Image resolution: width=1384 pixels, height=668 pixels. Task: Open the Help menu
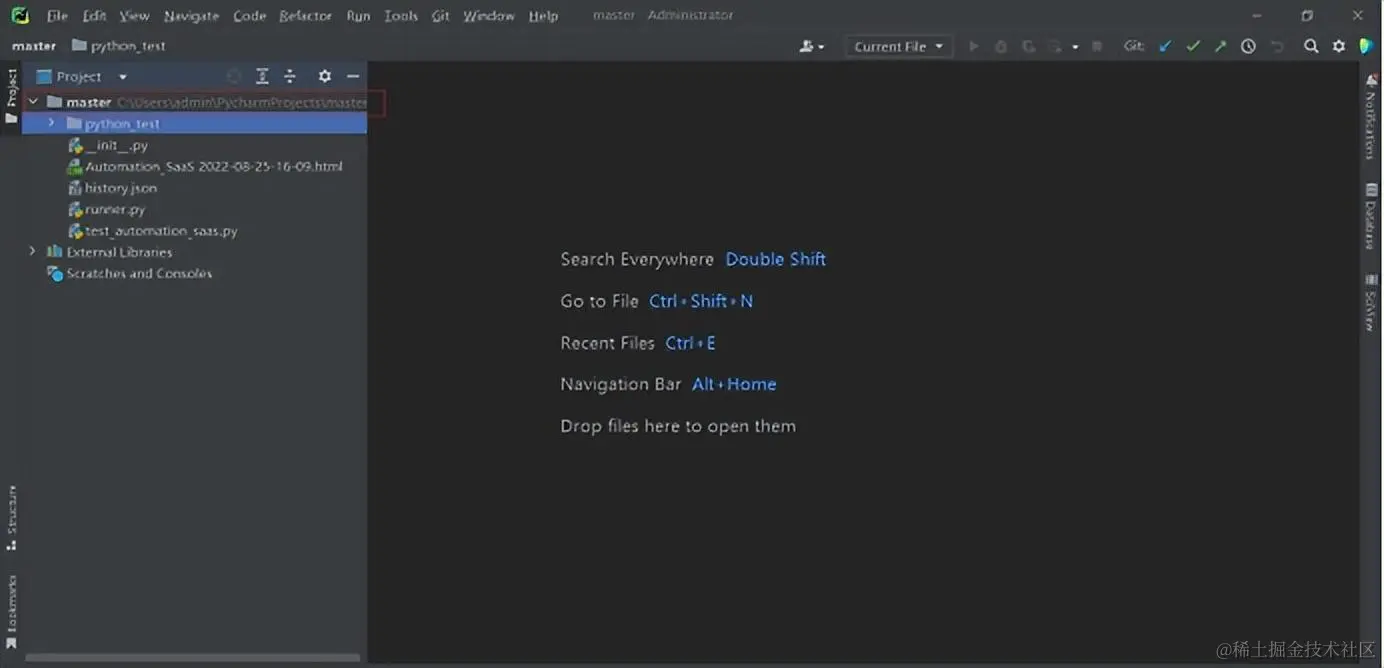click(x=543, y=16)
